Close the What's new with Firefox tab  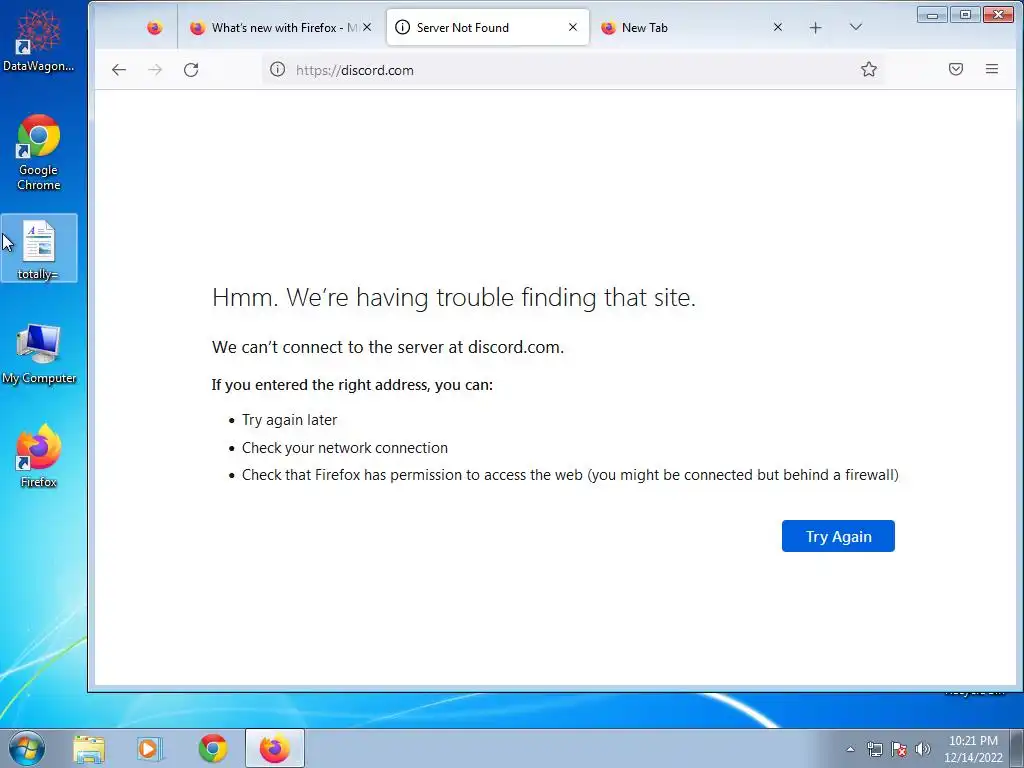pyautogui.click(x=367, y=27)
